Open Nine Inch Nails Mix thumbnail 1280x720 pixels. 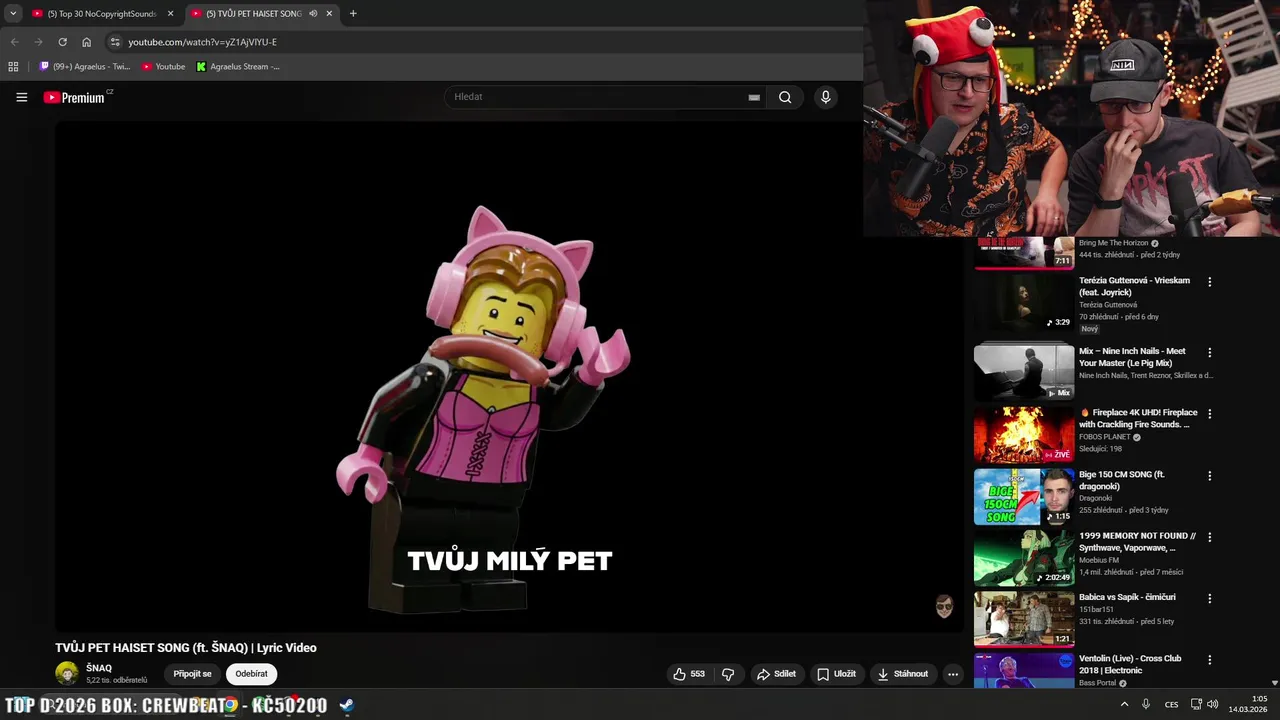coord(1024,372)
